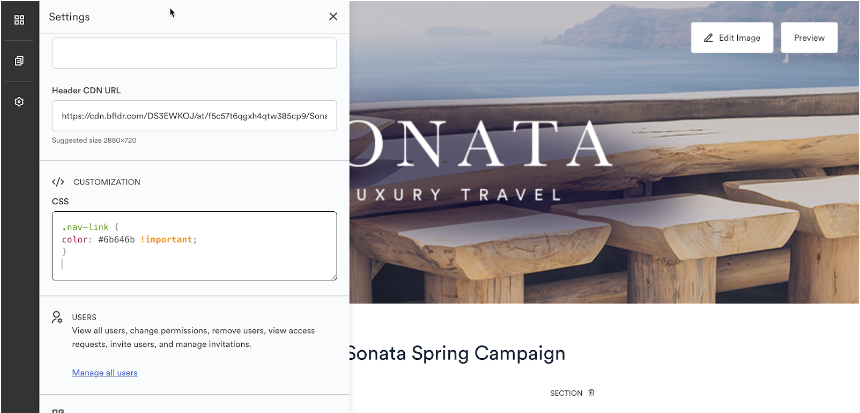Click inside the Header CDN URL field

tap(194, 116)
